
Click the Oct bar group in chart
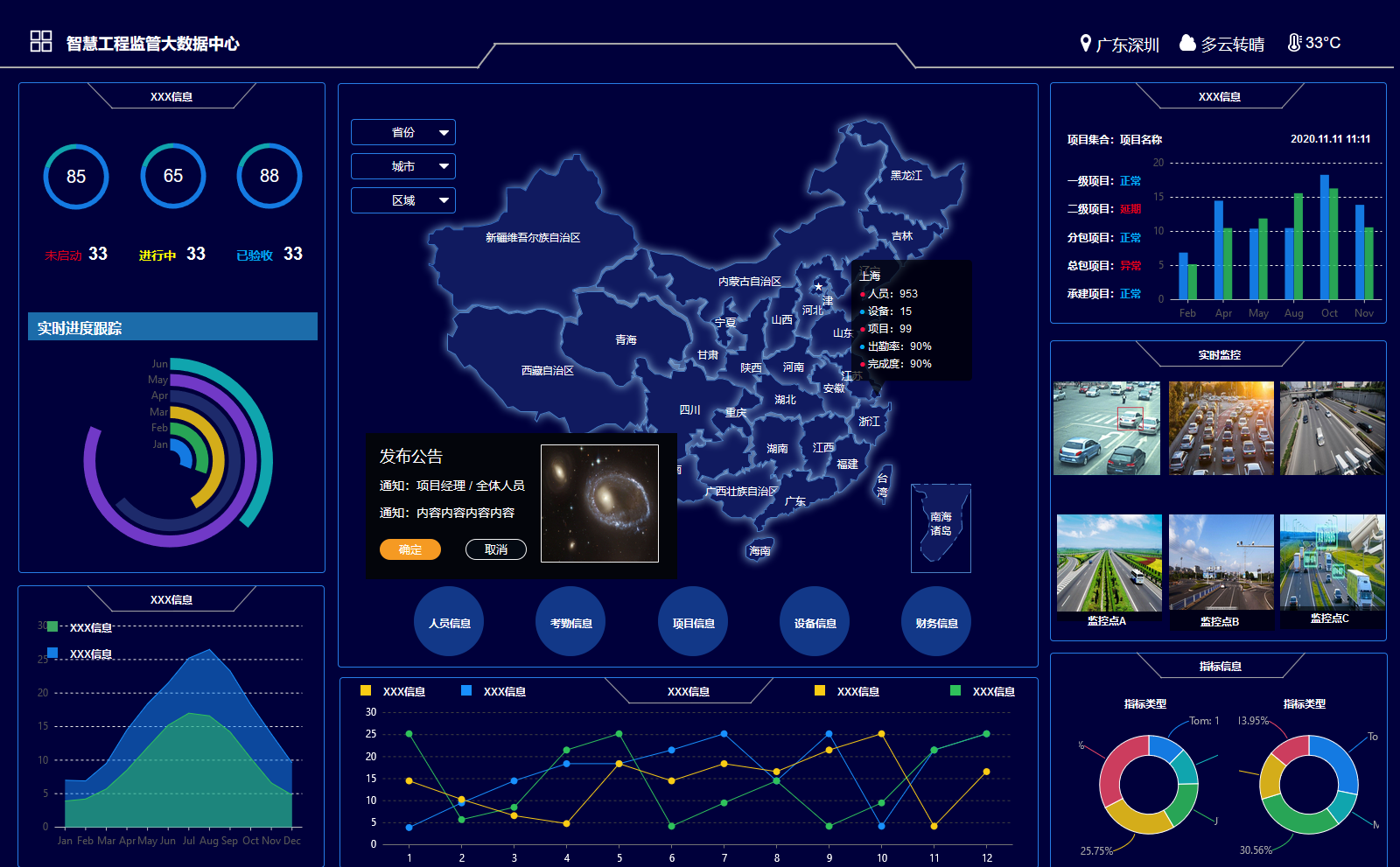pos(1329,237)
